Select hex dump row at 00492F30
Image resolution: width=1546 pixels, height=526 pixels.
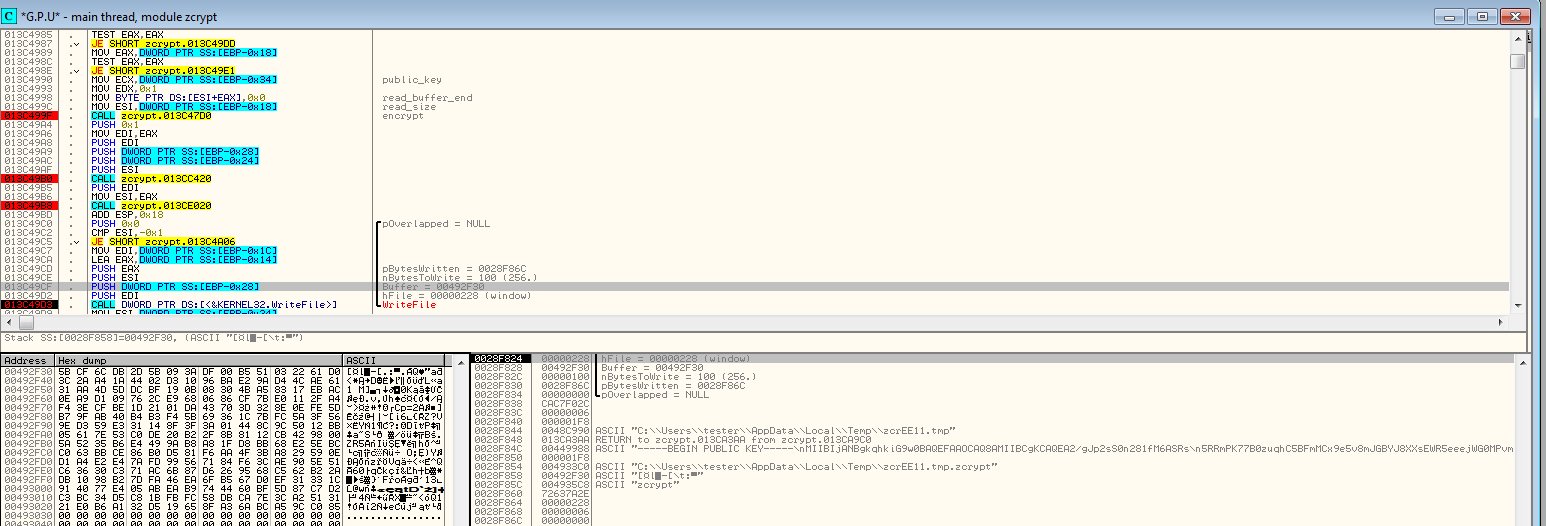point(200,371)
